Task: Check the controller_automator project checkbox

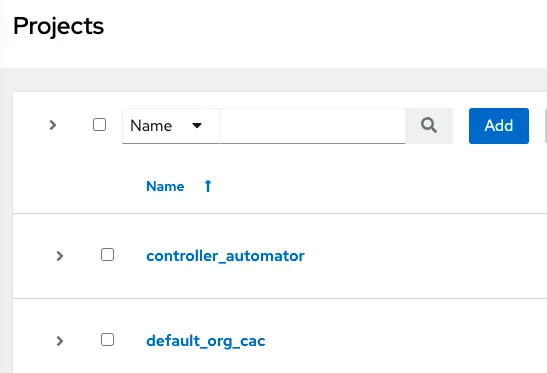Action: point(107,255)
